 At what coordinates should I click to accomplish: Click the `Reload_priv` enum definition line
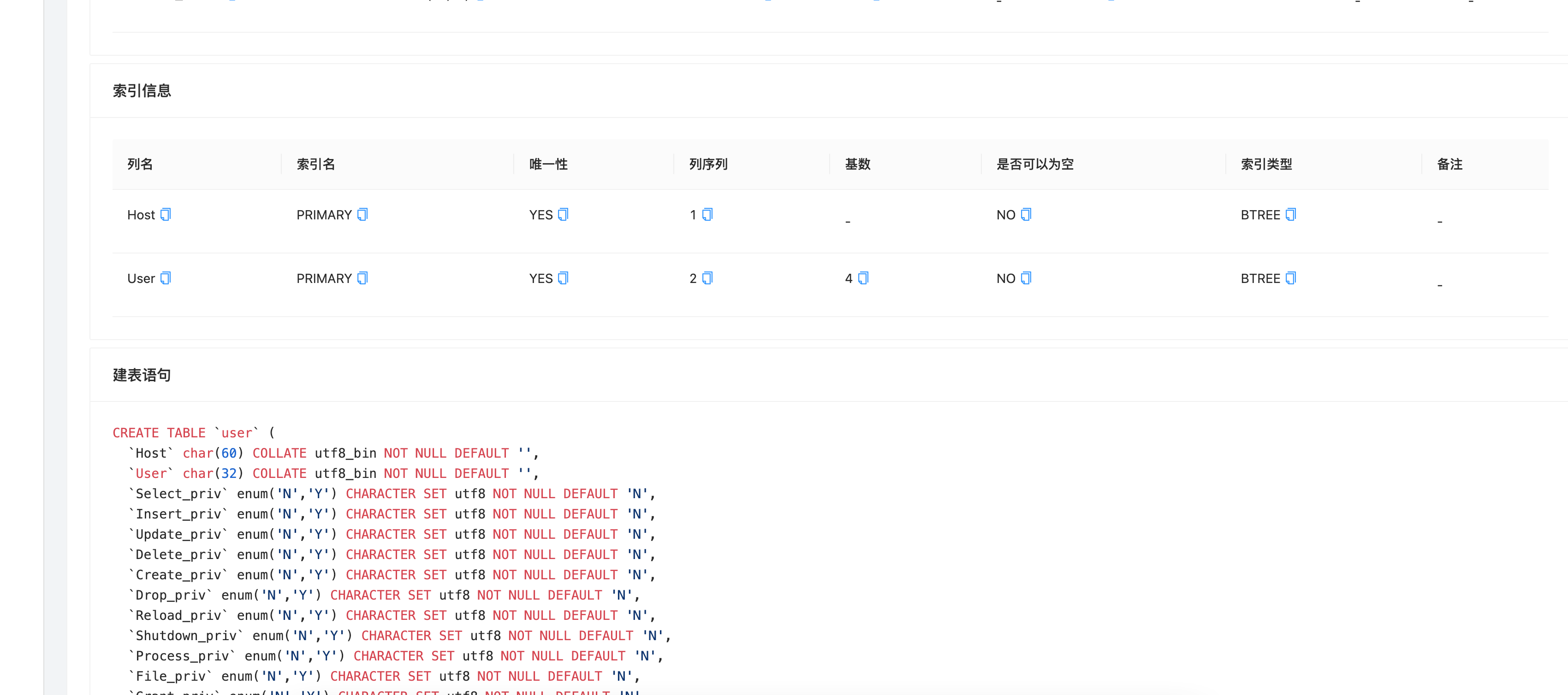coord(392,615)
